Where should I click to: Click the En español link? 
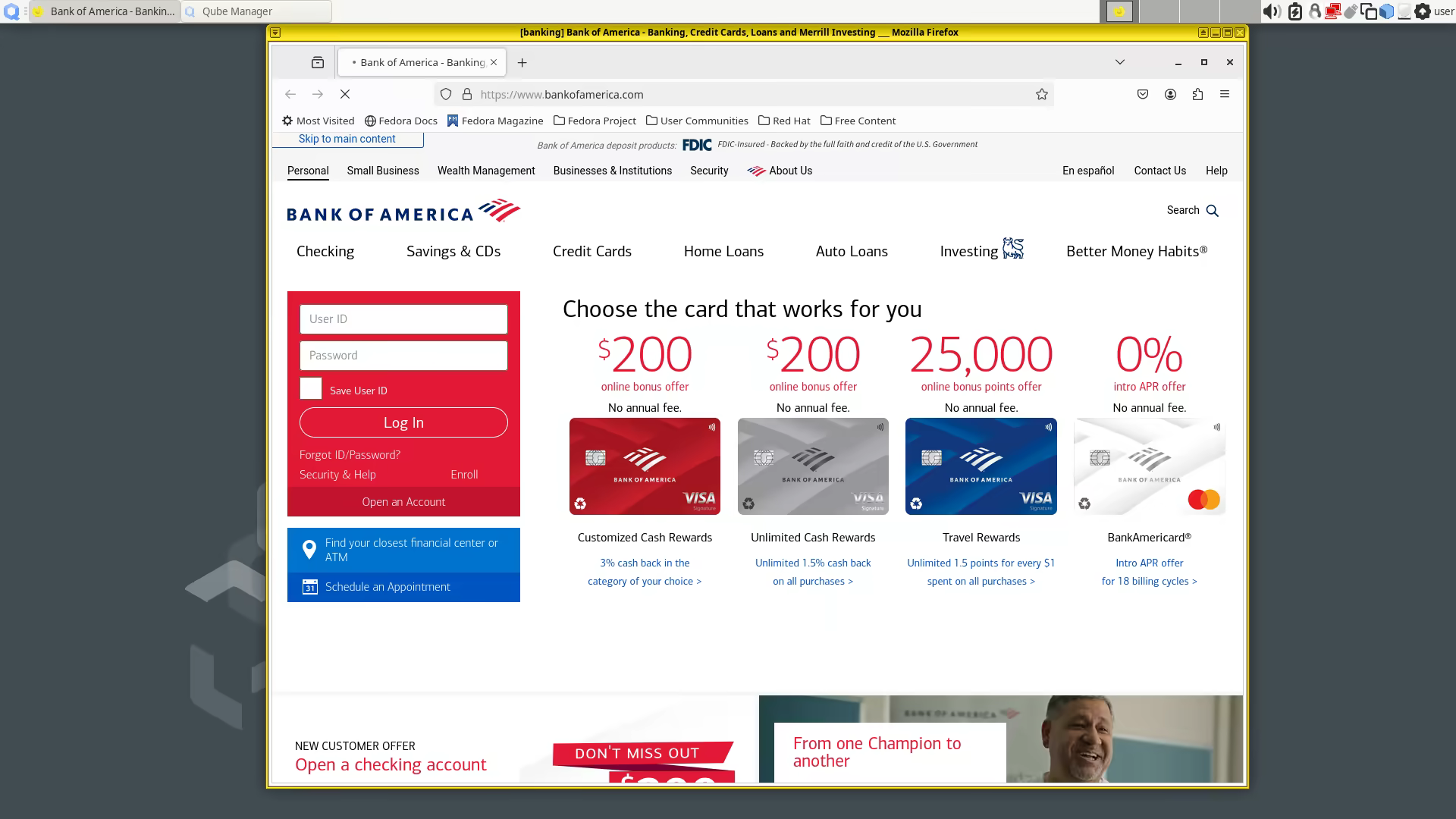tap(1088, 171)
